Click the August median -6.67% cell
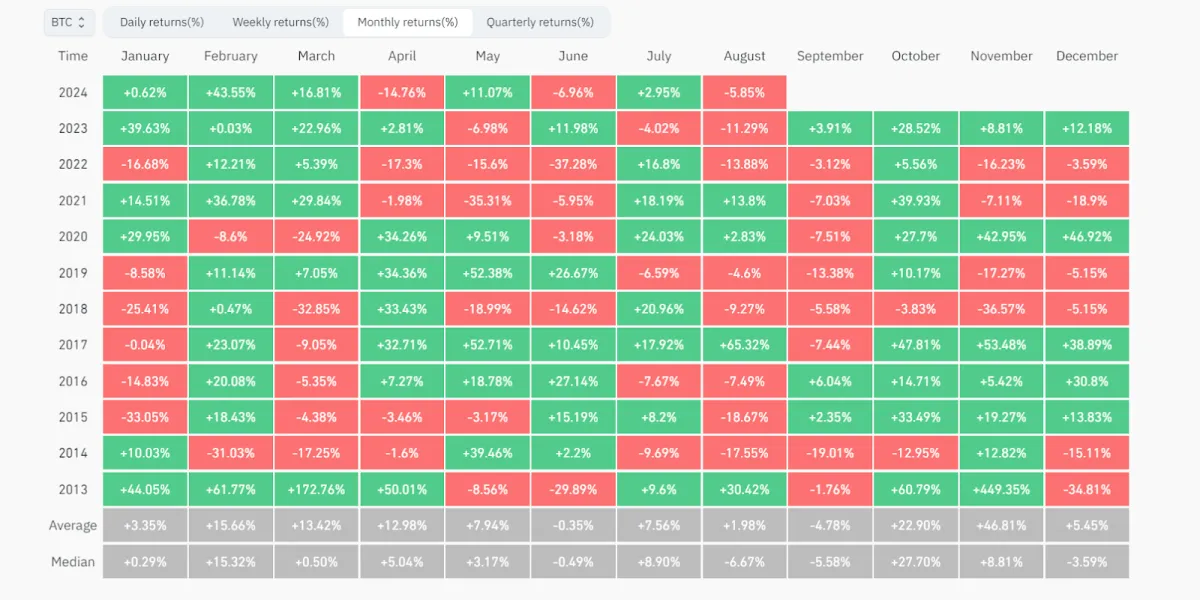This screenshot has height=600, width=1200. click(744, 562)
